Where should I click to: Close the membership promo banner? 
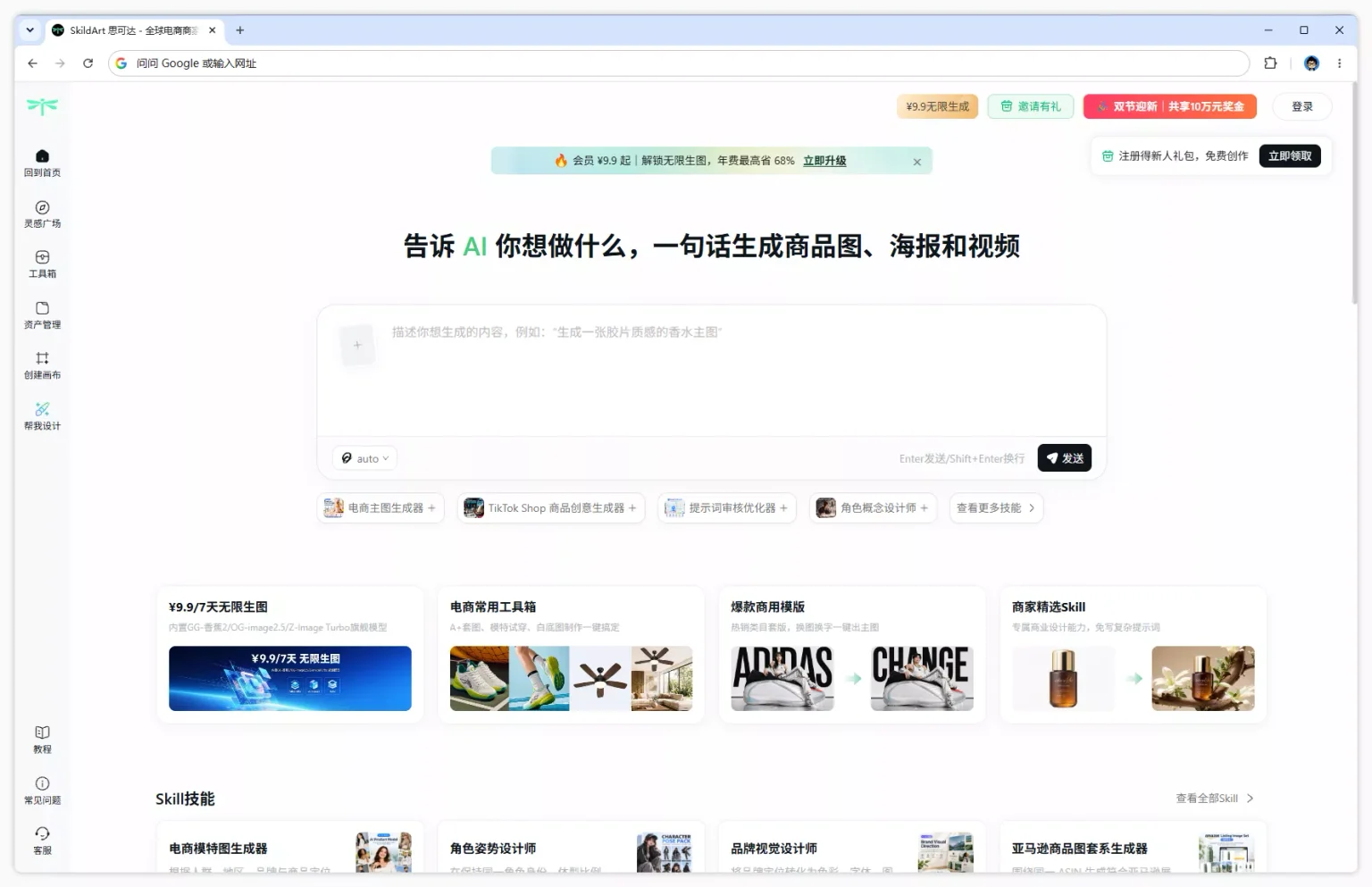916,162
